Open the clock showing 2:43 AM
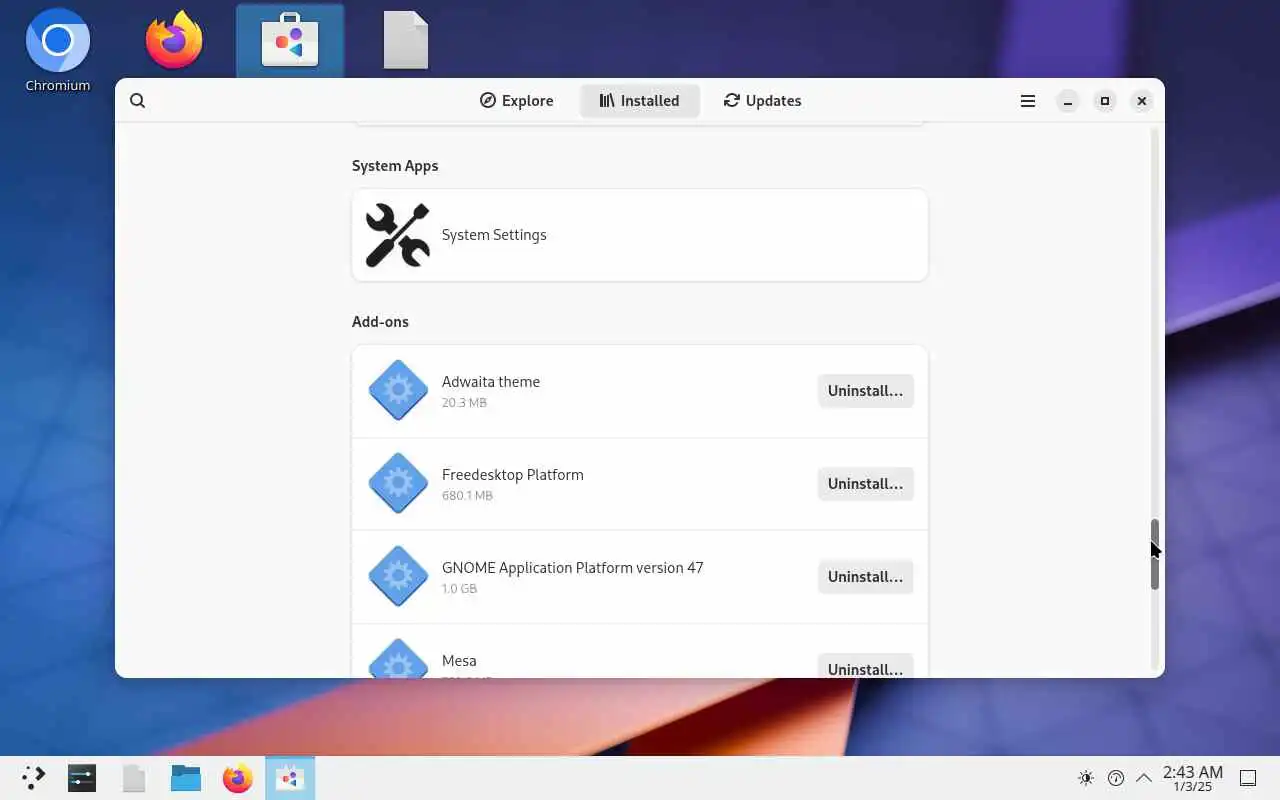The width and height of the screenshot is (1280, 800). (x=1193, y=778)
